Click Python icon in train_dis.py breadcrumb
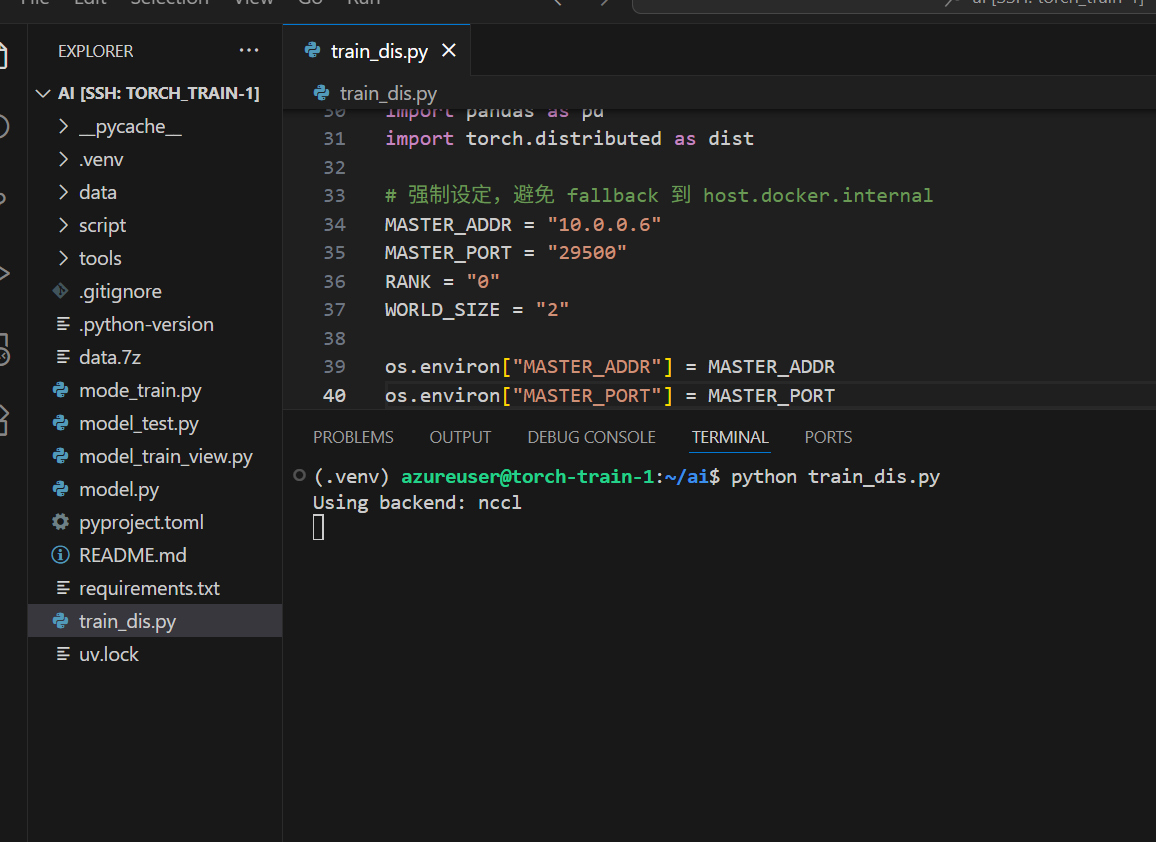 click(x=322, y=93)
